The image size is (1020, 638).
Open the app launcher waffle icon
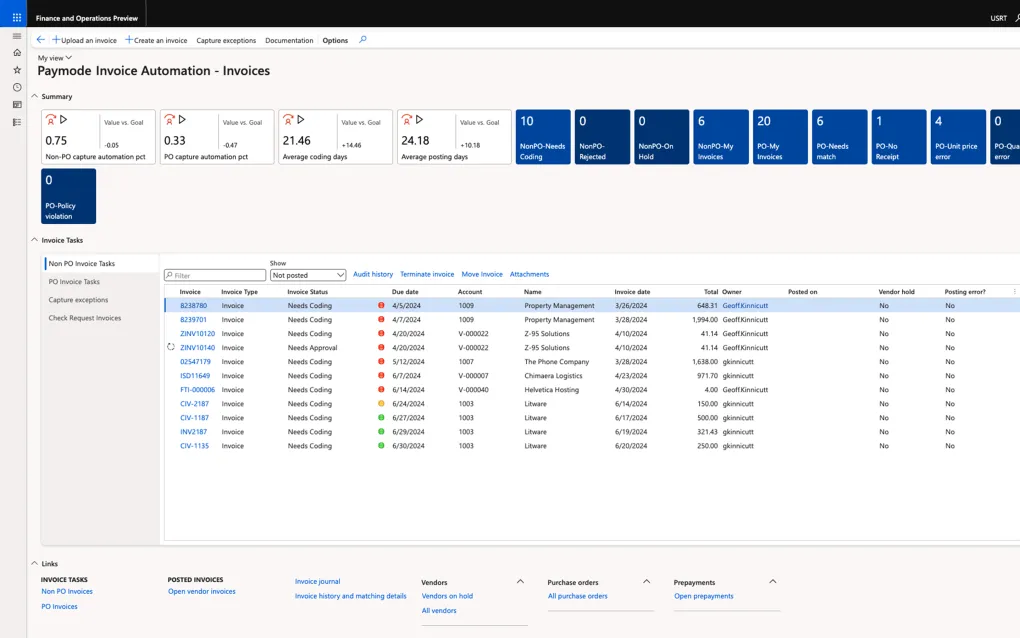click(x=16, y=17)
